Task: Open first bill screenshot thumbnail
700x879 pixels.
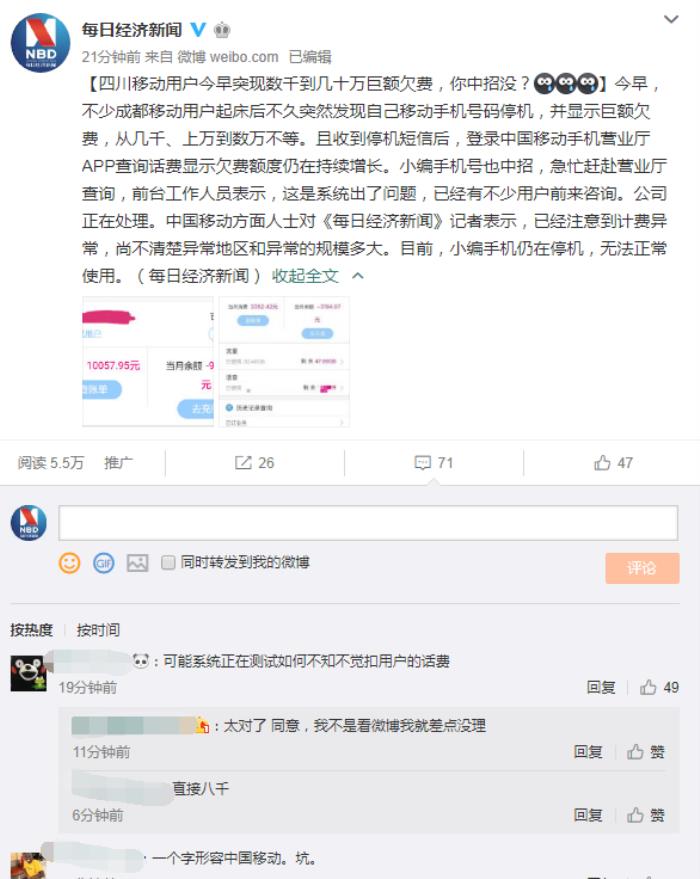Action: point(149,362)
